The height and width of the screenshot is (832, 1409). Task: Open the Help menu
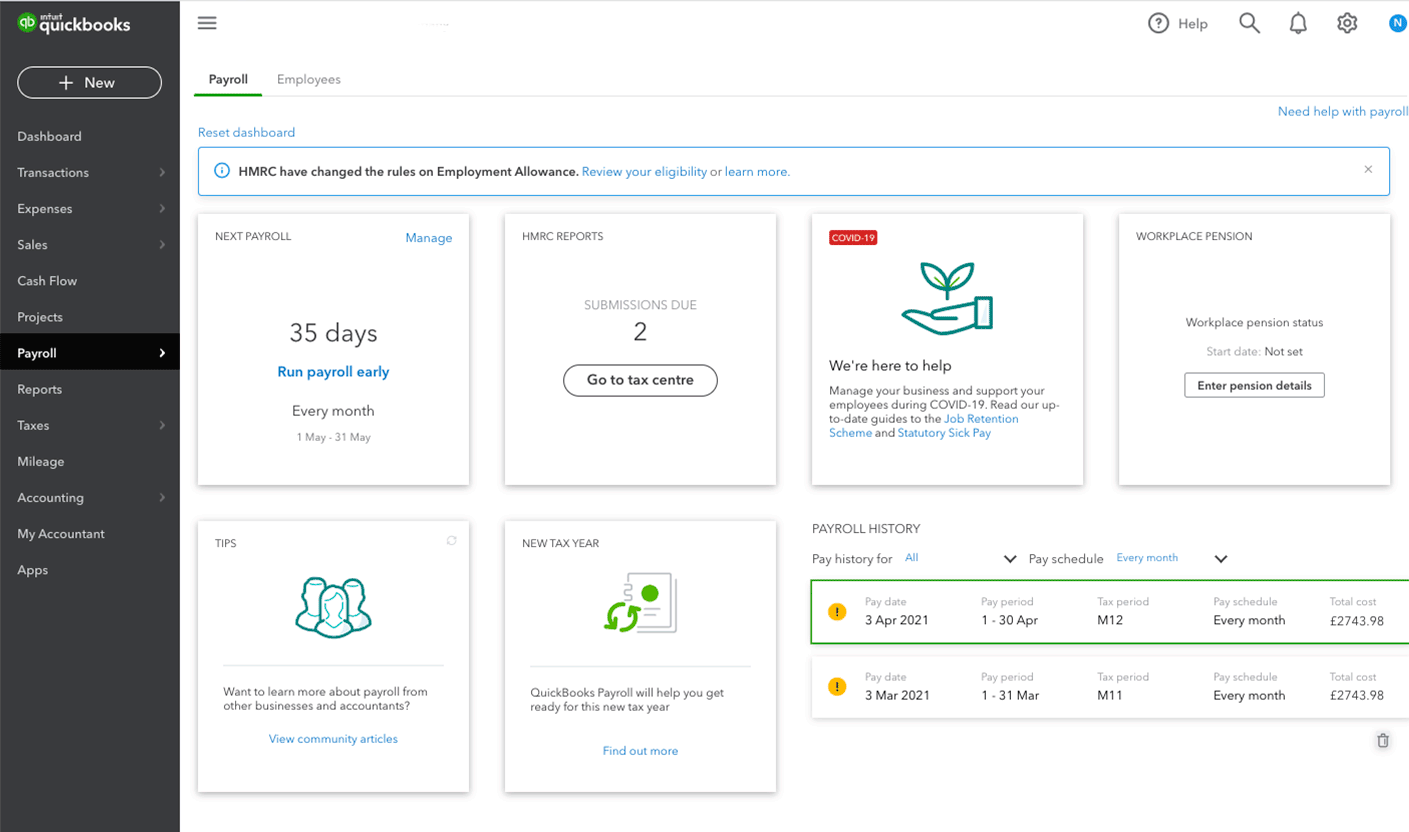coord(1178,24)
